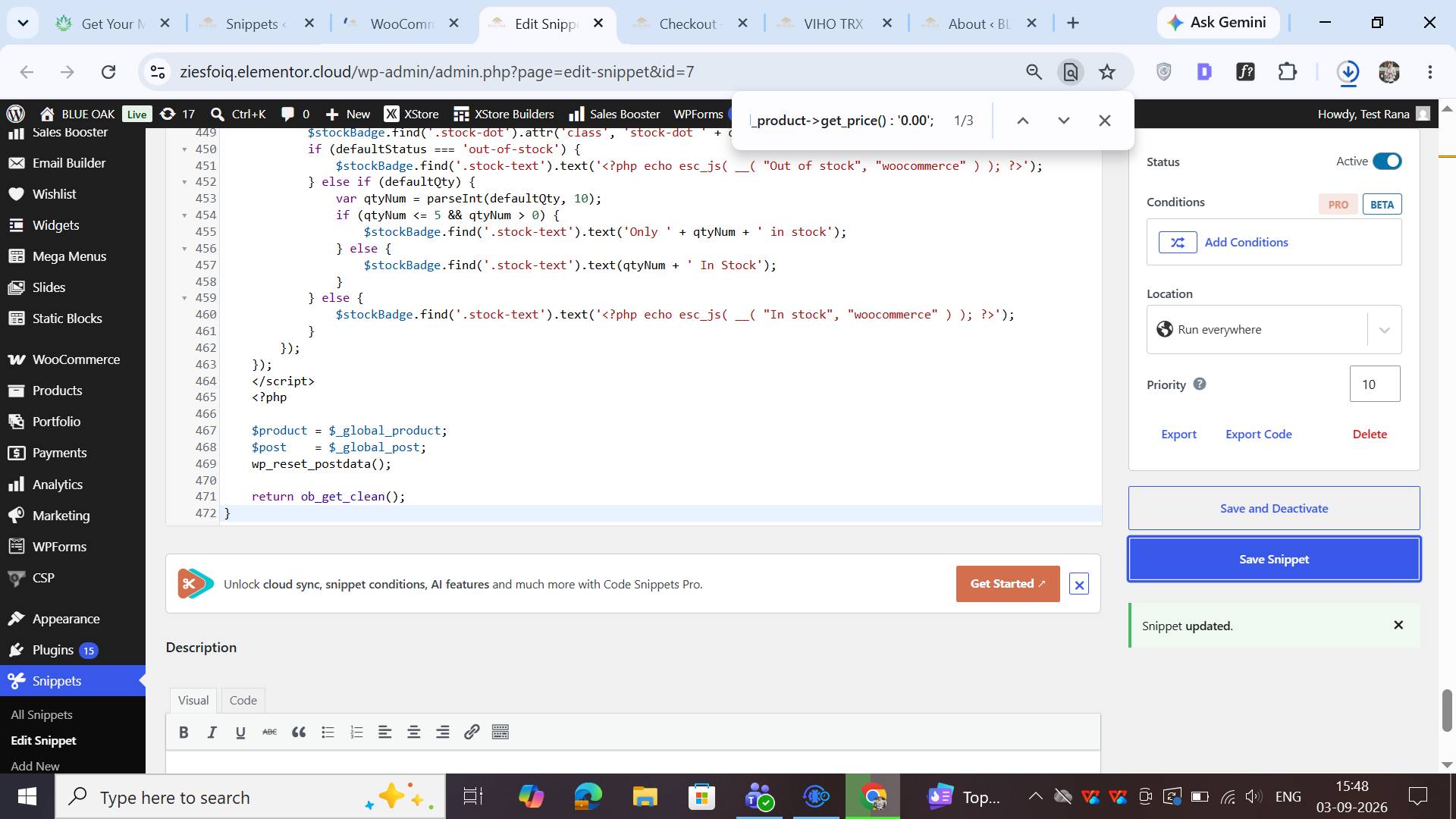
Task: Toggle the Active status switch
Action: click(x=1387, y=162)
